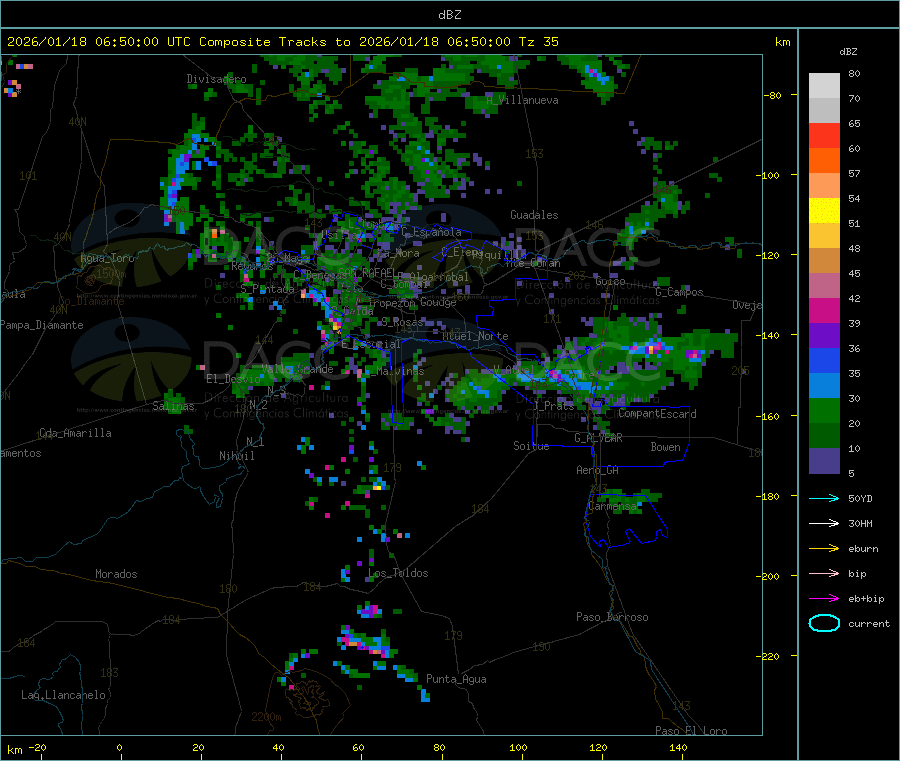
Task: Click the composite tracks timestamp header text
Action: (282, 42)
